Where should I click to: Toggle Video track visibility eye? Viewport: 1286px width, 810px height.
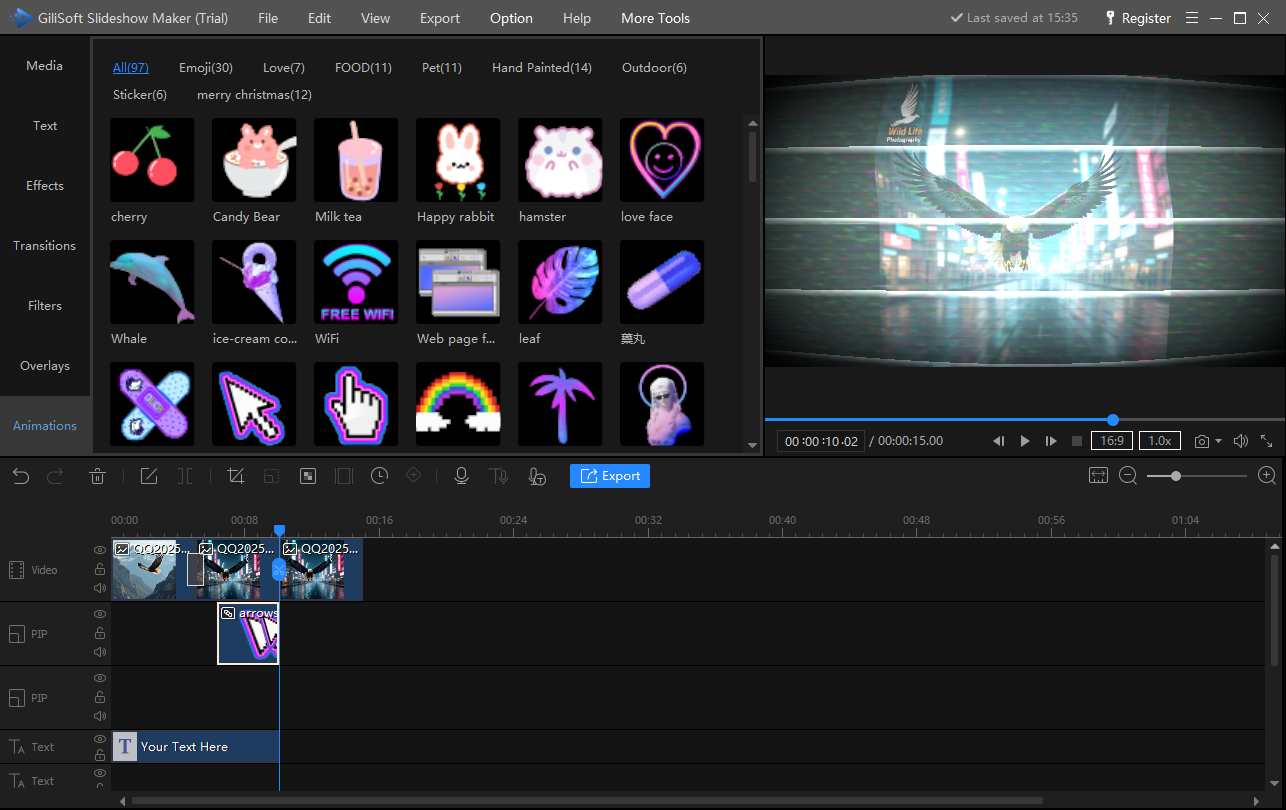click(100, 550)
